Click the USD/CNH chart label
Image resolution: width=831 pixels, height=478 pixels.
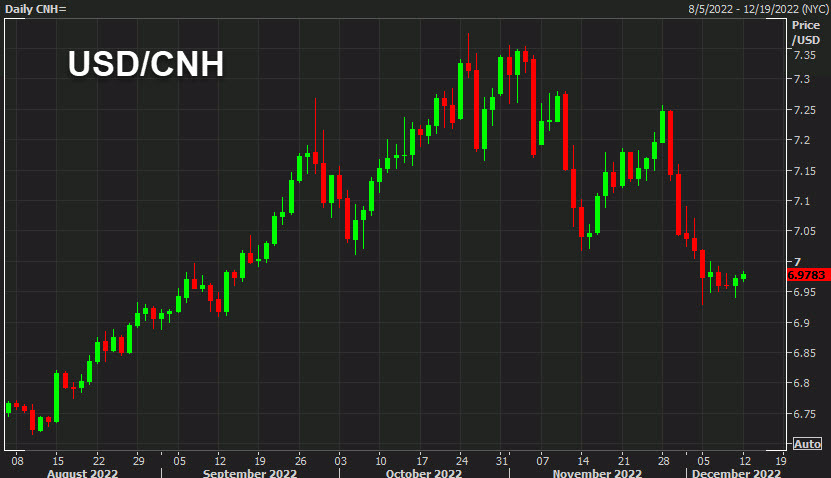146,64
